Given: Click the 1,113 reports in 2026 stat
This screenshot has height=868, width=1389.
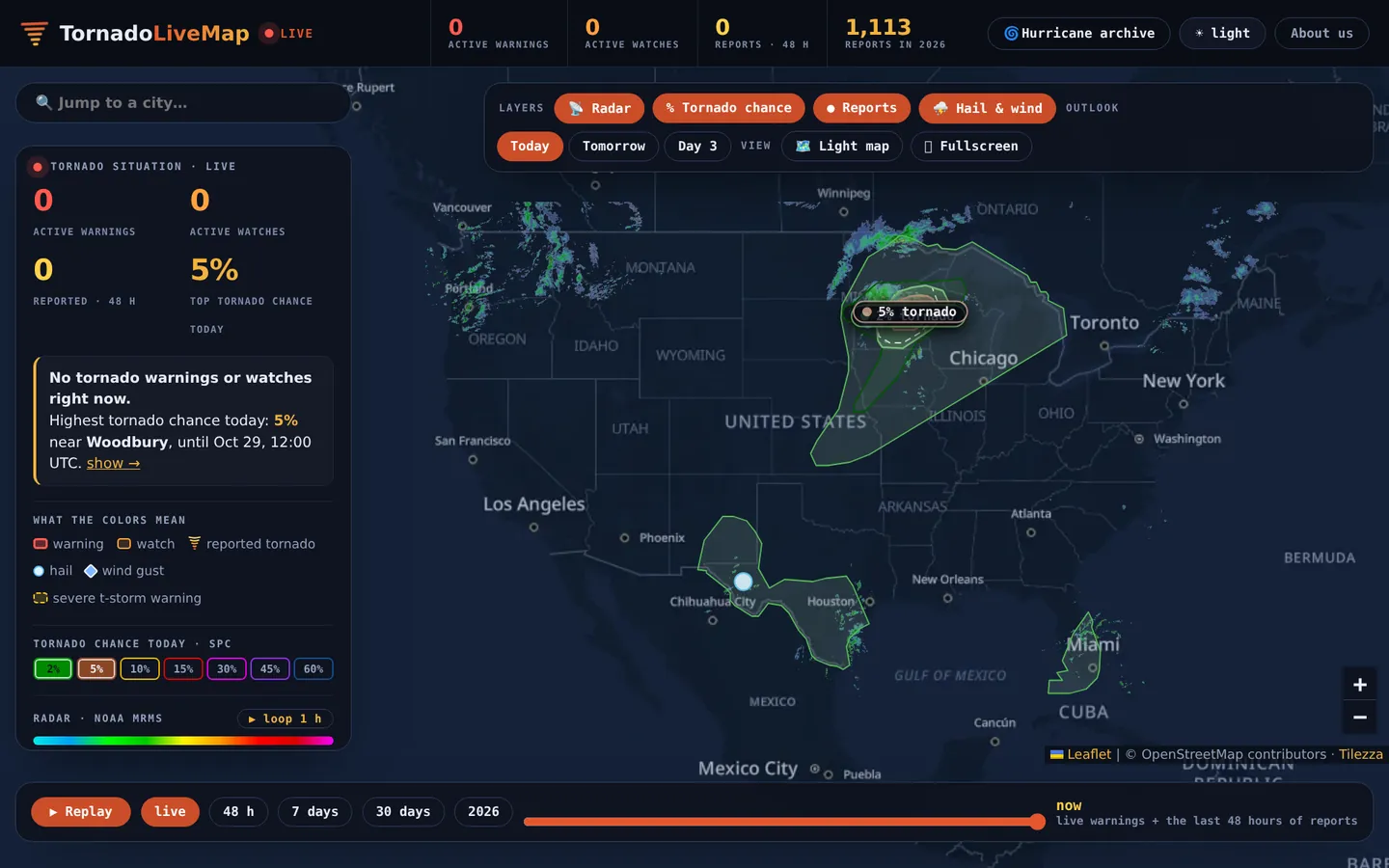Looking at the screenshot, I should point(895,33).
